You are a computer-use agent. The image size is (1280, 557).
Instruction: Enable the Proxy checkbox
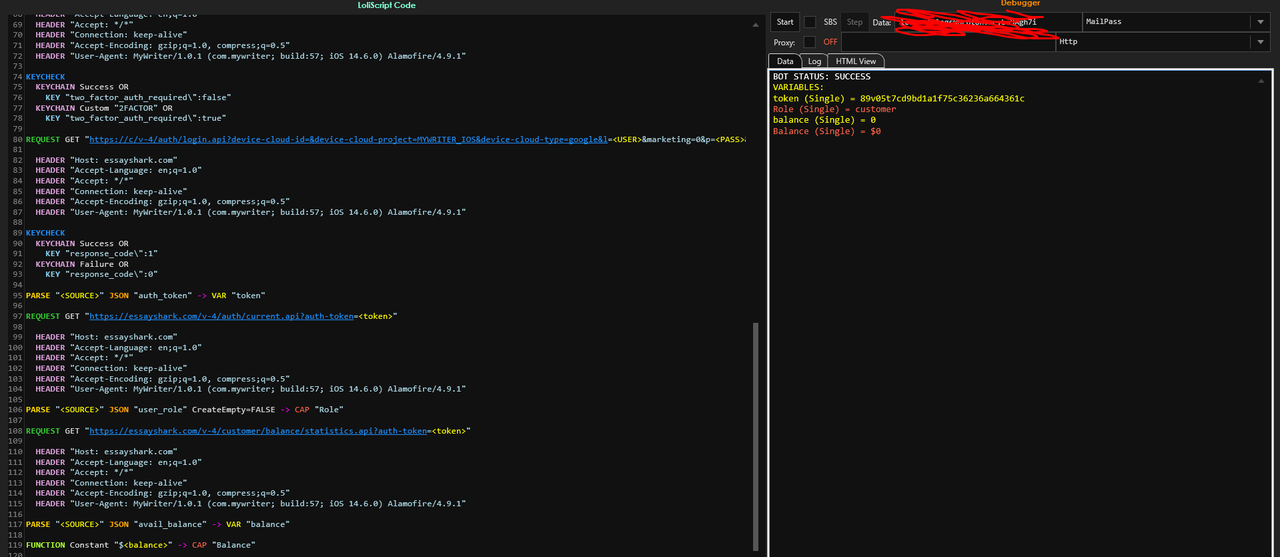tap(810, 42)
